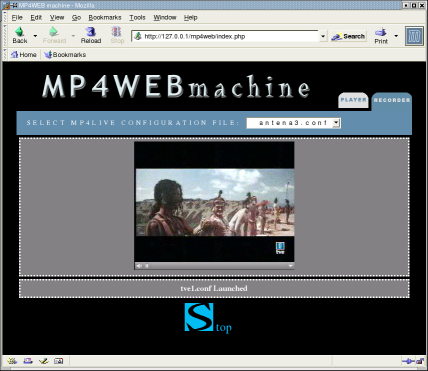Viewport: 428px width, 371px height.
Task: Expand the antena3.conf configuration dropdown
Action: click(336, 123)
